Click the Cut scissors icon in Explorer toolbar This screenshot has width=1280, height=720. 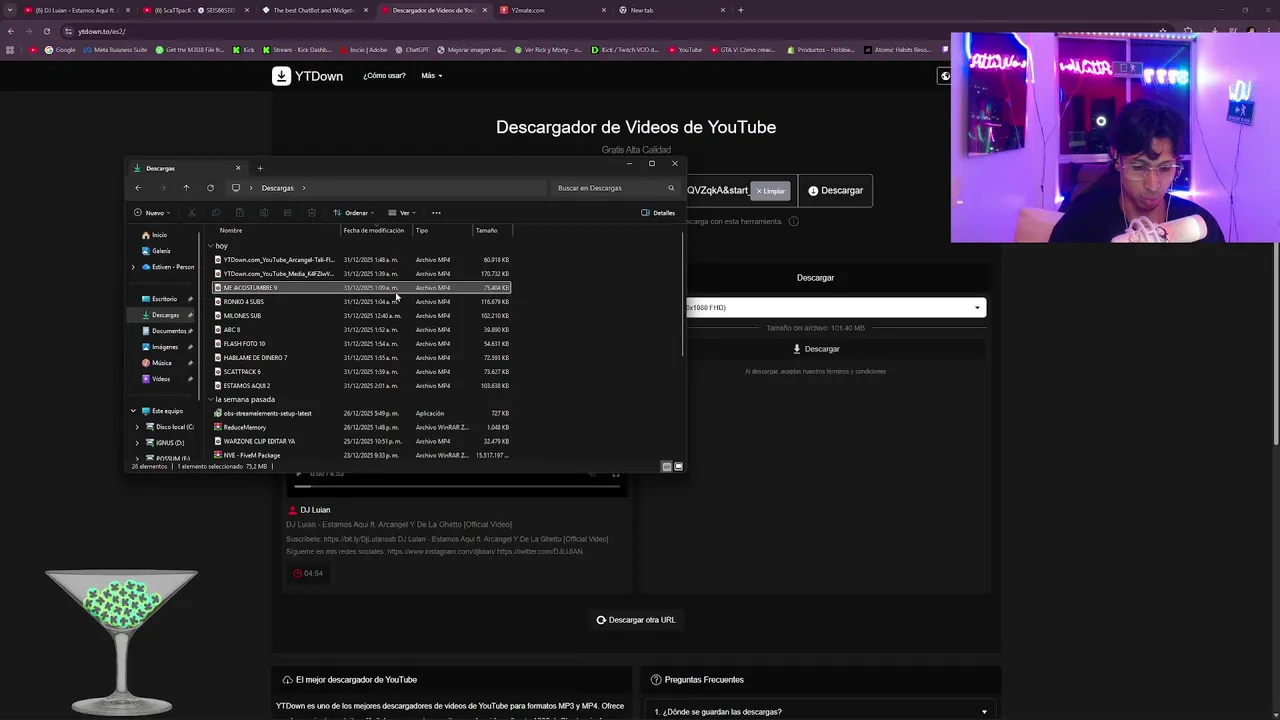pyautogui.click(x=192, y=213)
